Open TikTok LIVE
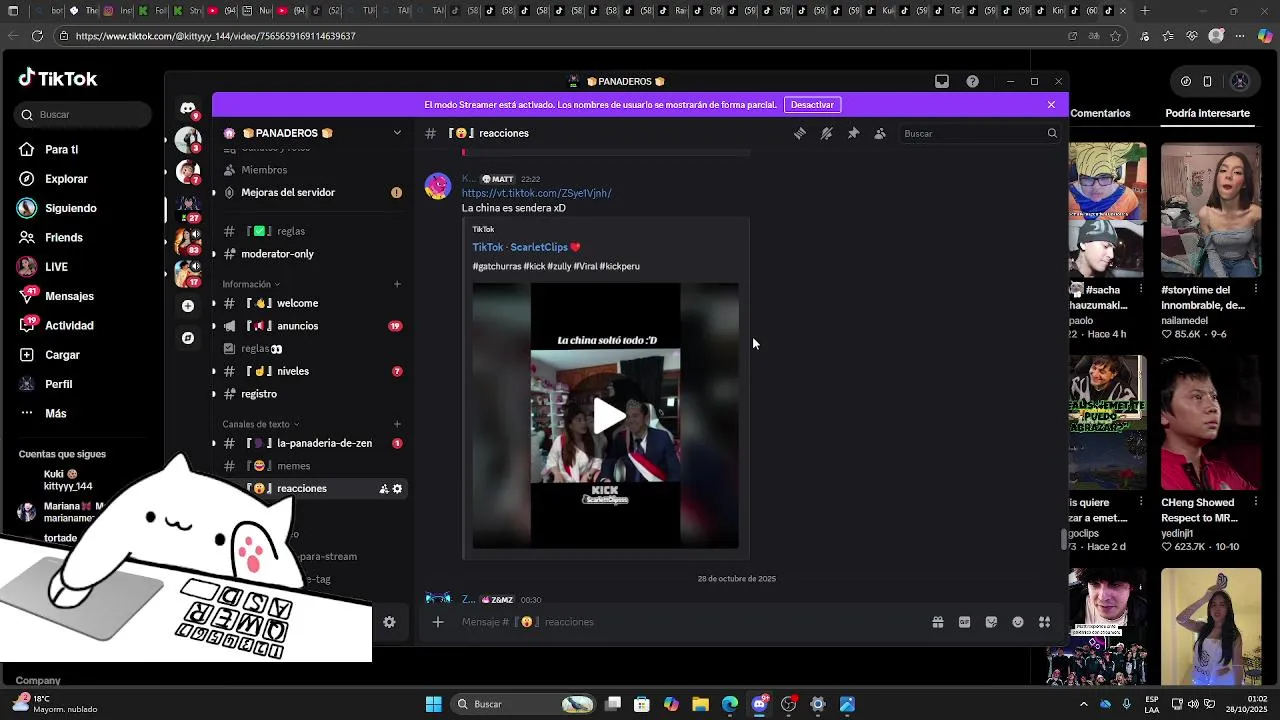The image size is (1280, 720). pos(56,267)
